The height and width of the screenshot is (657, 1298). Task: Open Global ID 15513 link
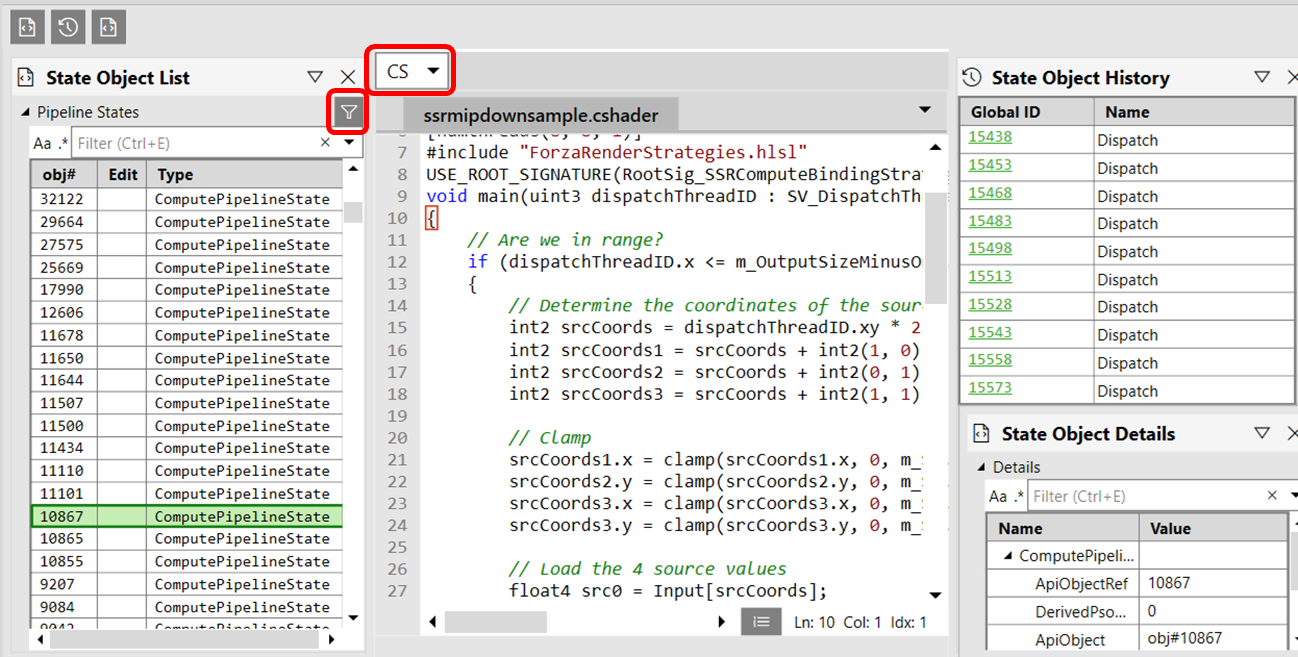pos(990,277)
